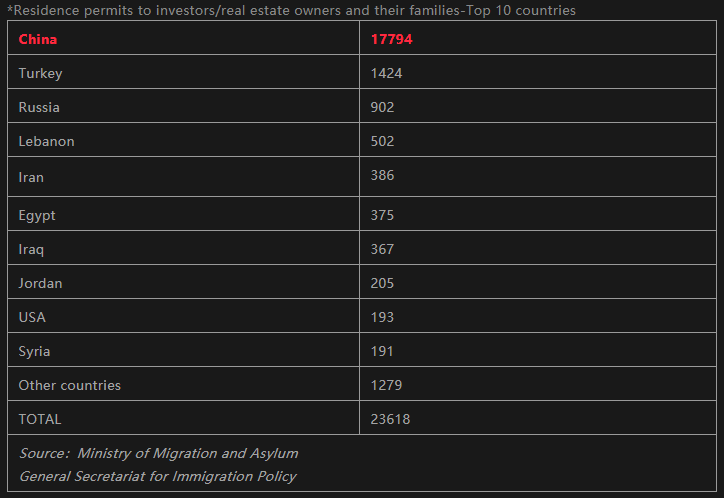Select the Egypt country cell

37,215
